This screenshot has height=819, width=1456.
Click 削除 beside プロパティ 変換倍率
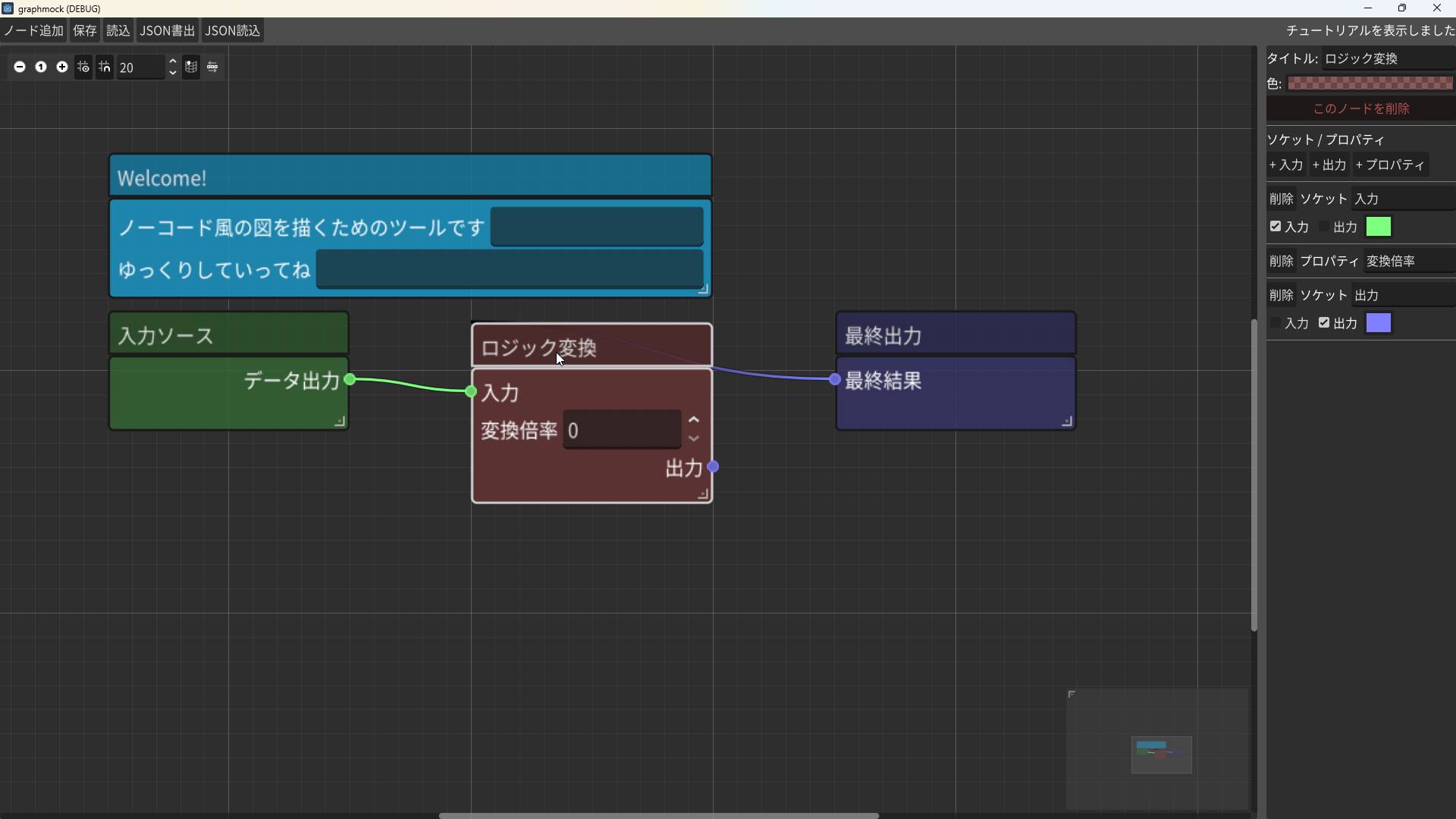pyautogui.click(x=1281, y=261)
